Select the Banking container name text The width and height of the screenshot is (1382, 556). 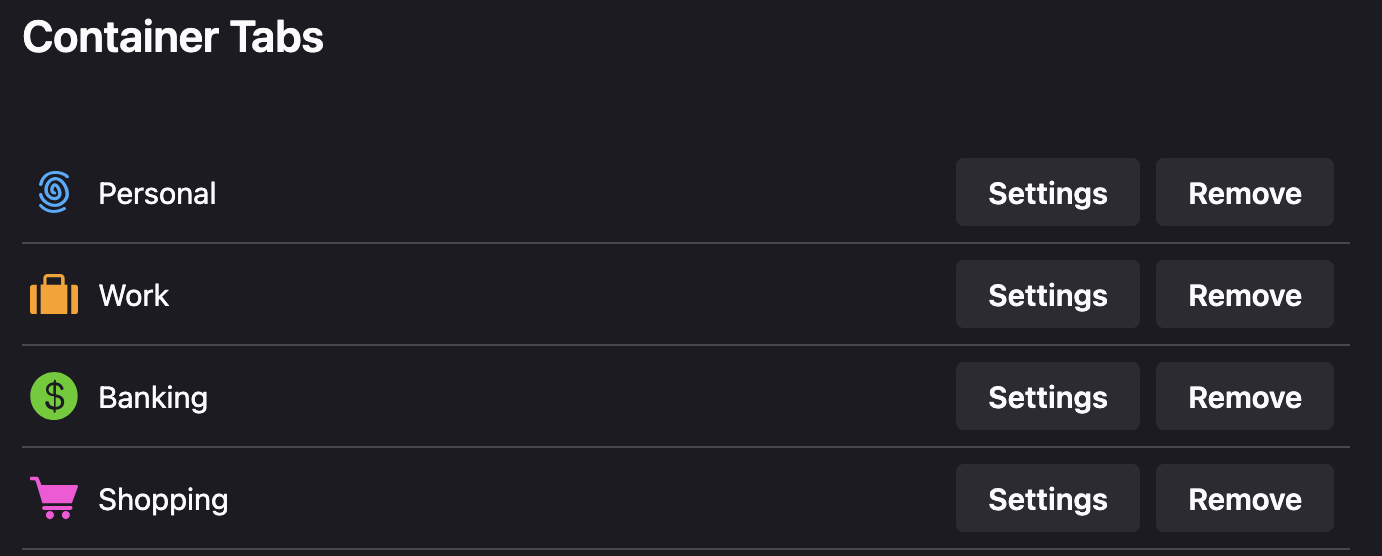click(153, 397)
